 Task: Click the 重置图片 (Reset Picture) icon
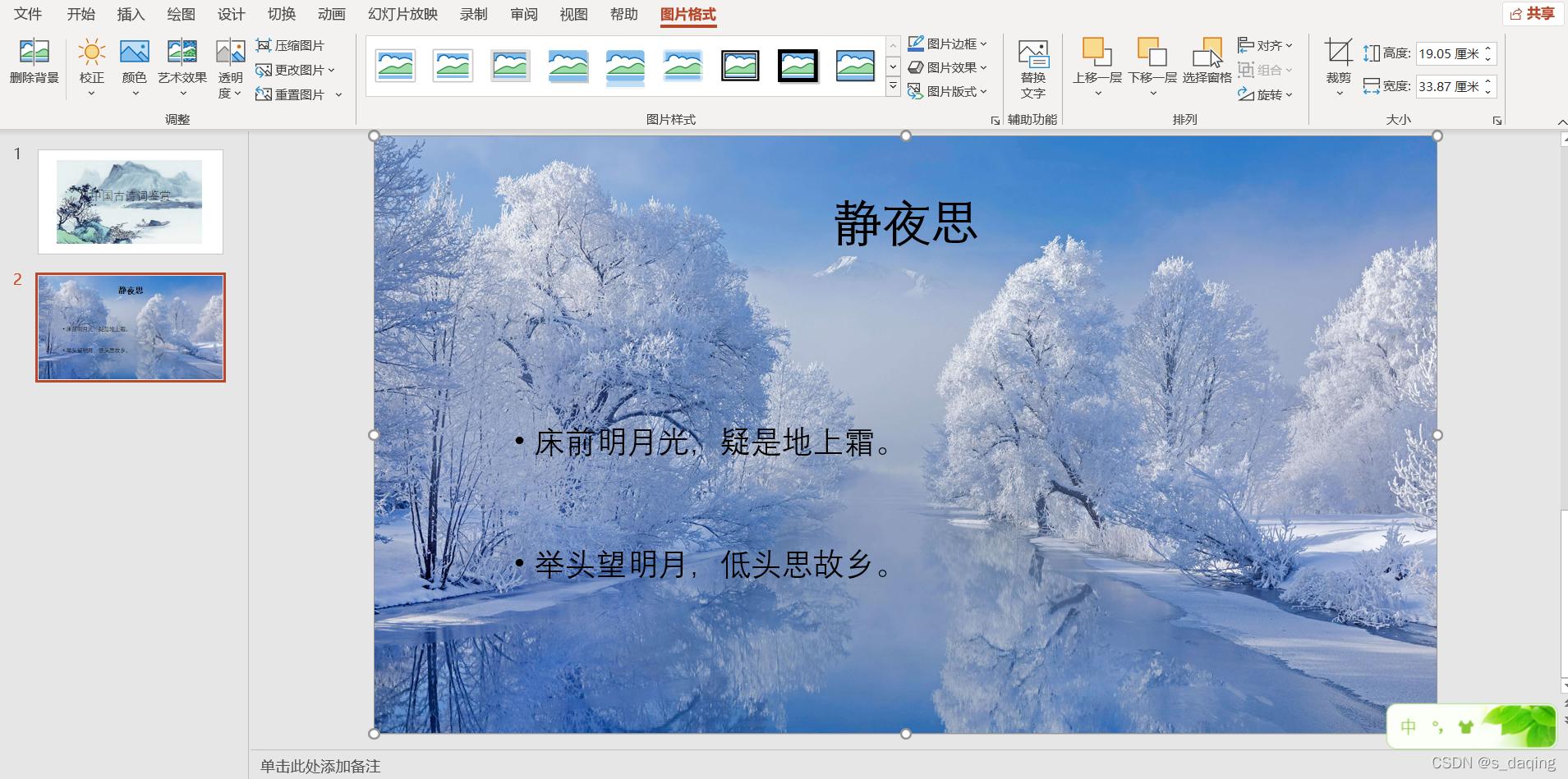coord(264,94)
